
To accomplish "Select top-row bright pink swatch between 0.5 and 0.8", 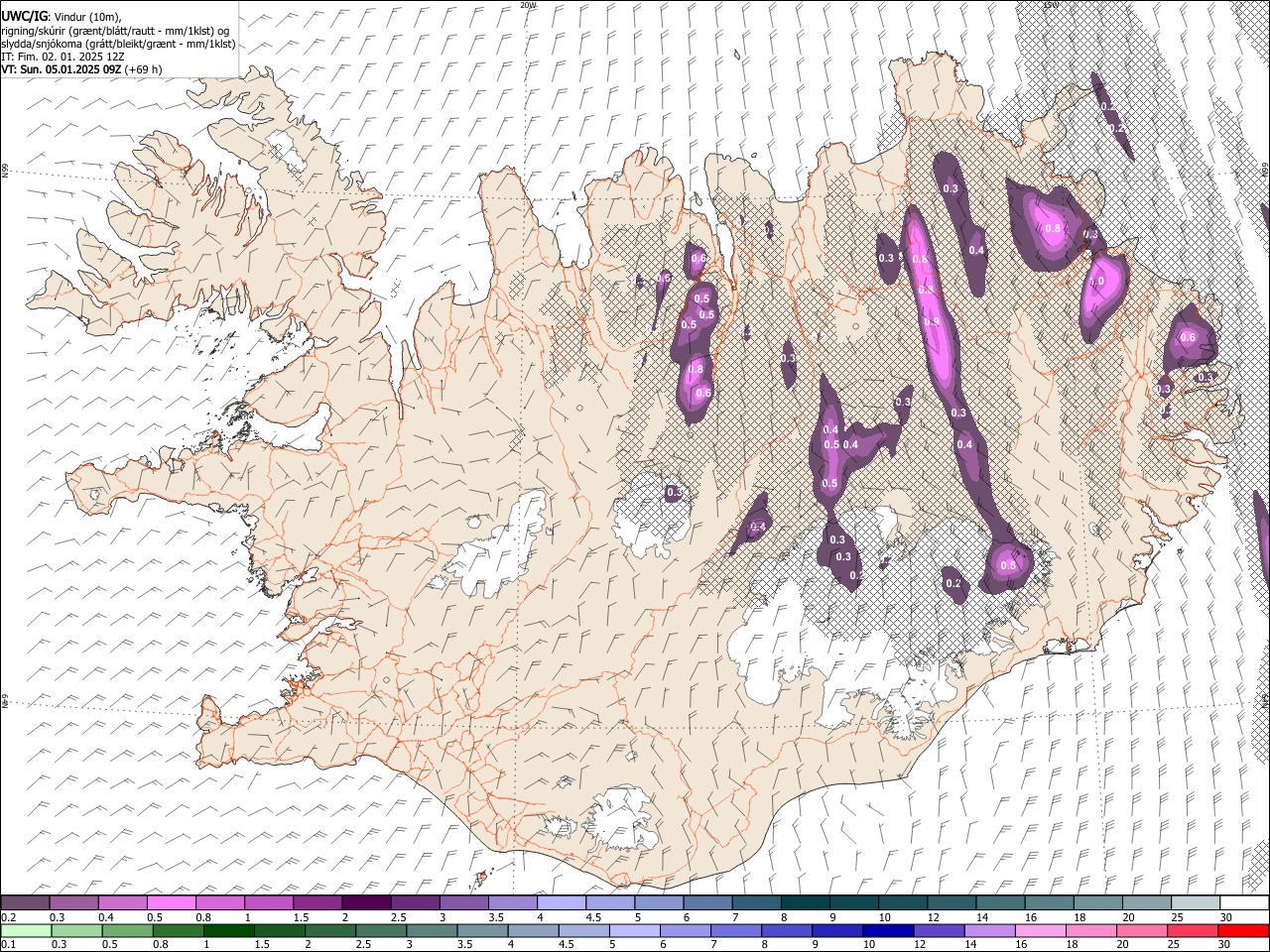I will 172,902.
